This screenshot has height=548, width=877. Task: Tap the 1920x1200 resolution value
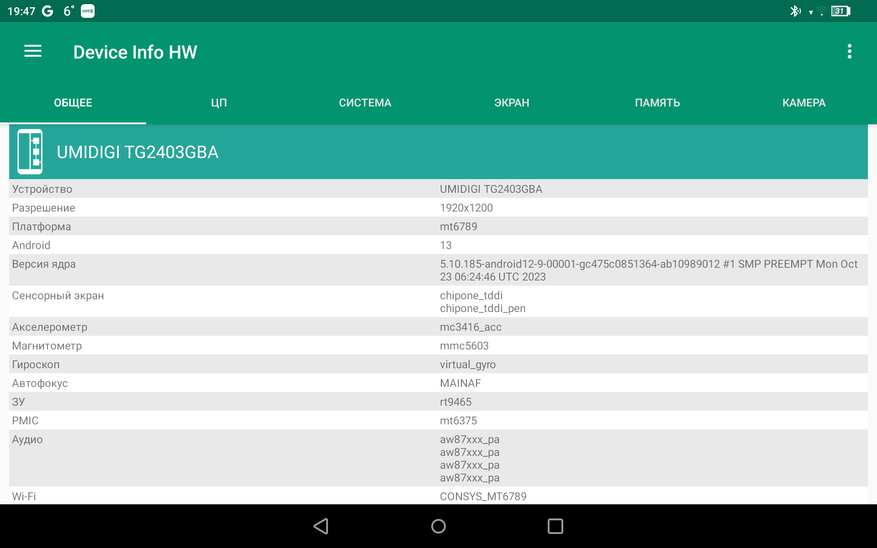[466, 208]
